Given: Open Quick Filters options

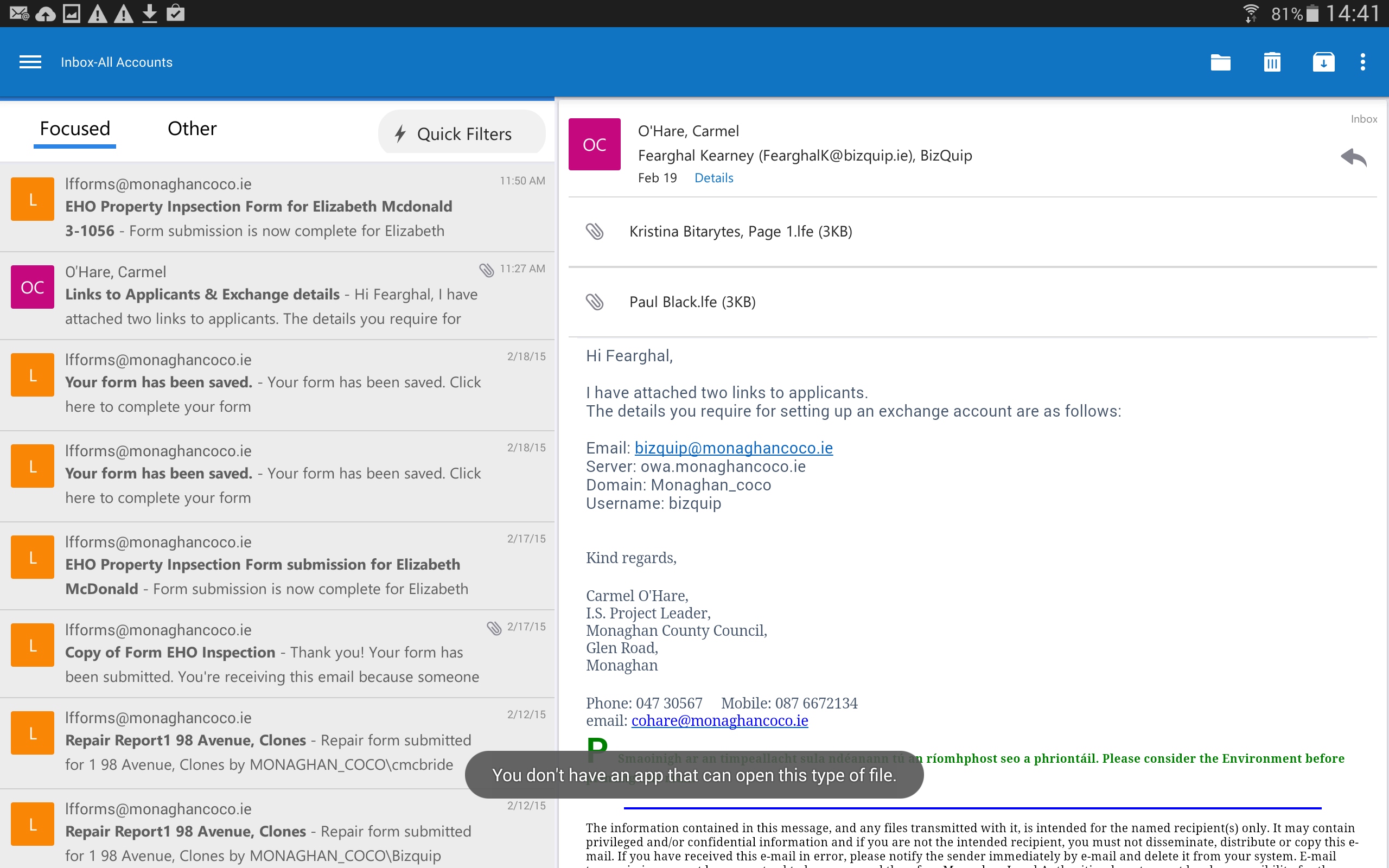Looking at the screenshot, I should click(x=462, y=134).
